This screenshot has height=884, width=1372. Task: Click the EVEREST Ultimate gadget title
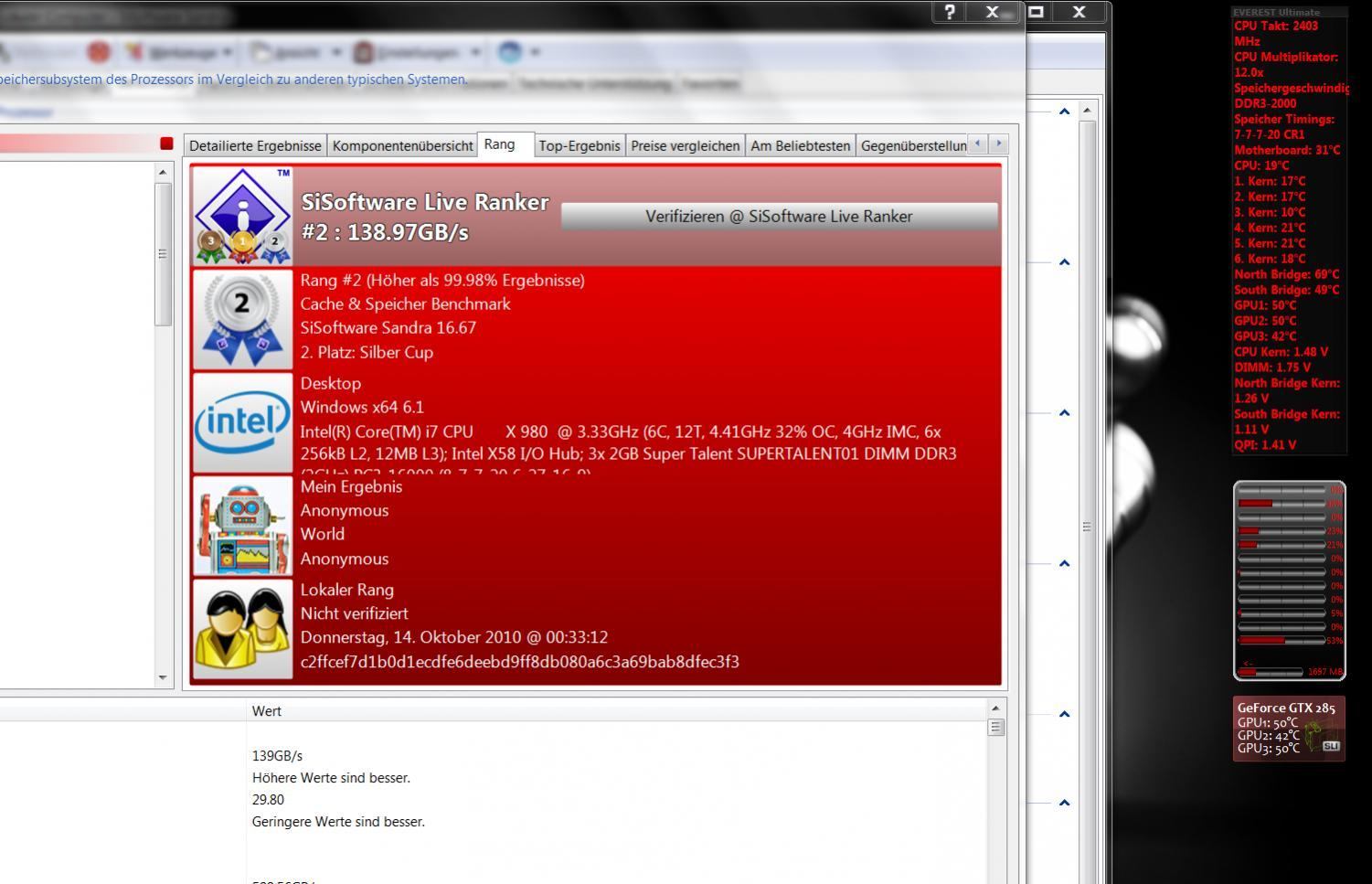click(x=1276, y=12)
